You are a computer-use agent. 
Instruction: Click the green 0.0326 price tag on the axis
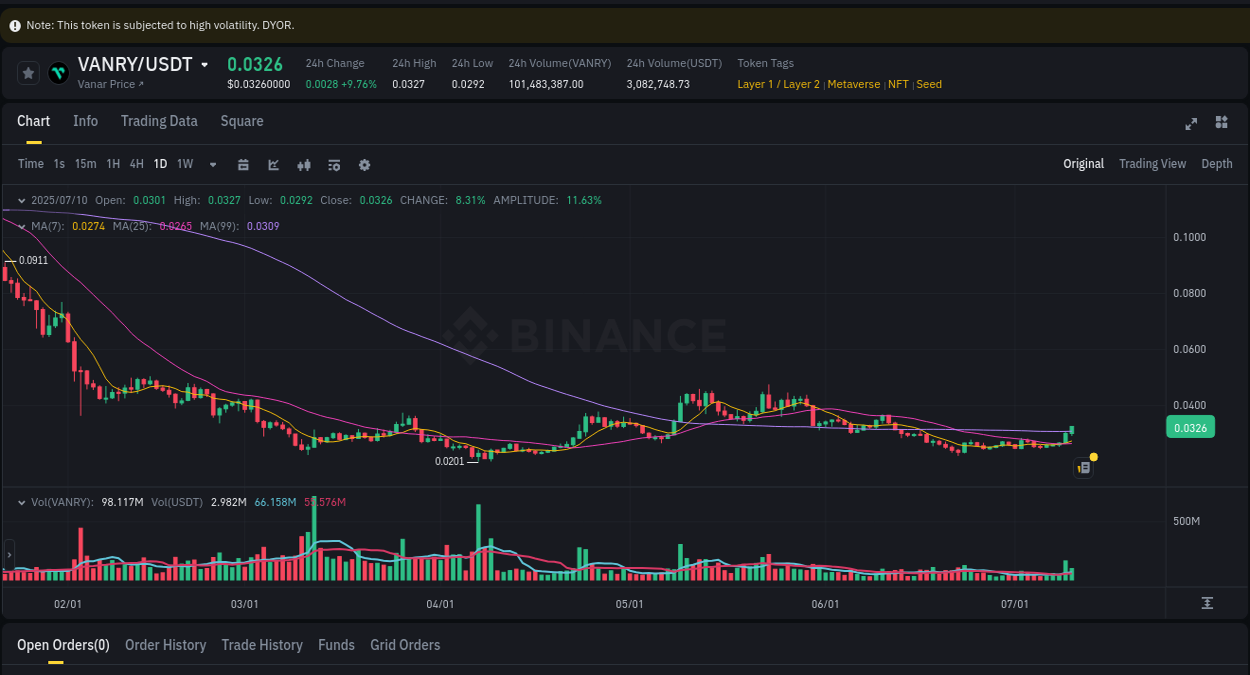tap(1190, 426)
